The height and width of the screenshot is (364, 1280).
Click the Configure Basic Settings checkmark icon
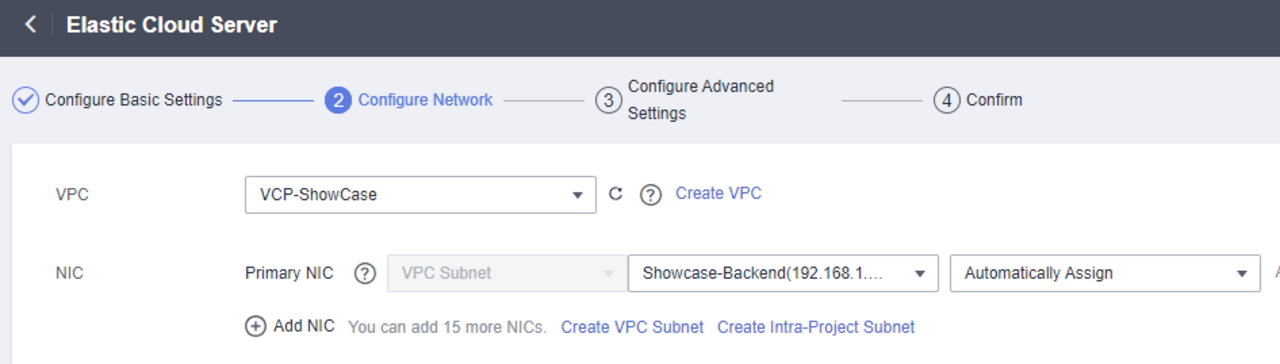[x=25, y=100]
